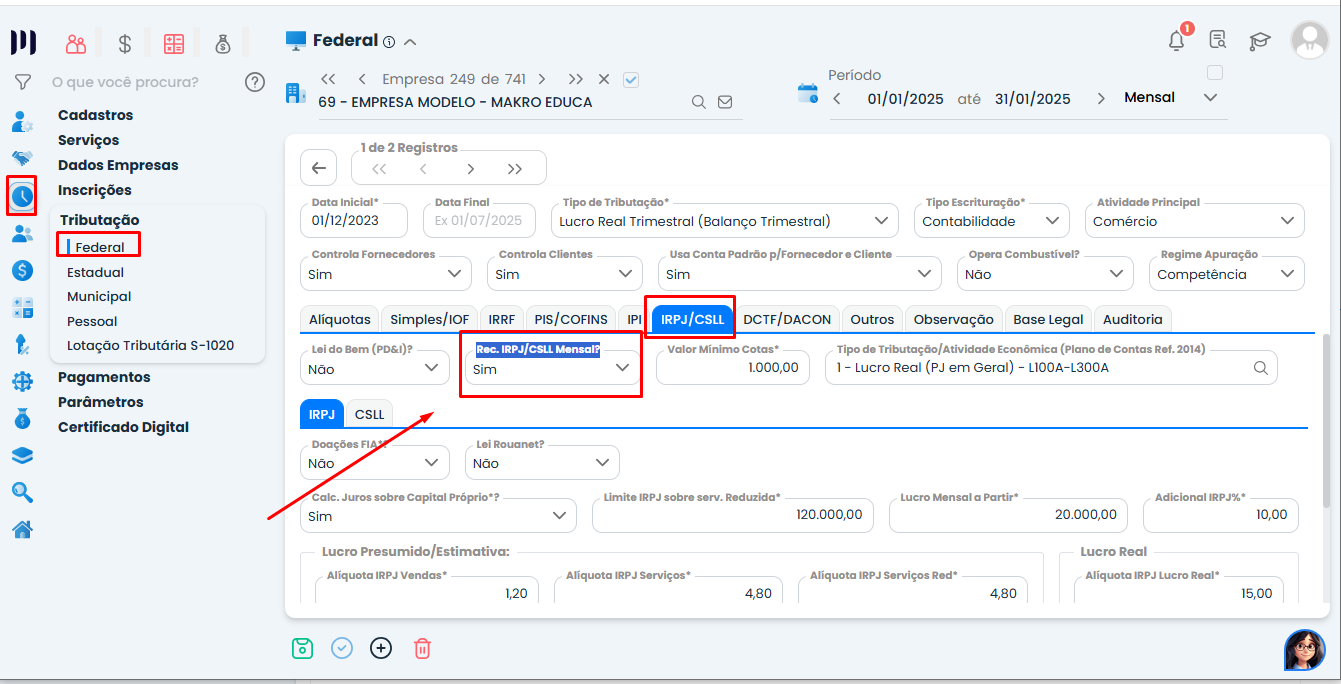Screen dimensions: 1341x684
Task: Open the Tipo de Tributação dropdown
Action: tap(724, 221)
